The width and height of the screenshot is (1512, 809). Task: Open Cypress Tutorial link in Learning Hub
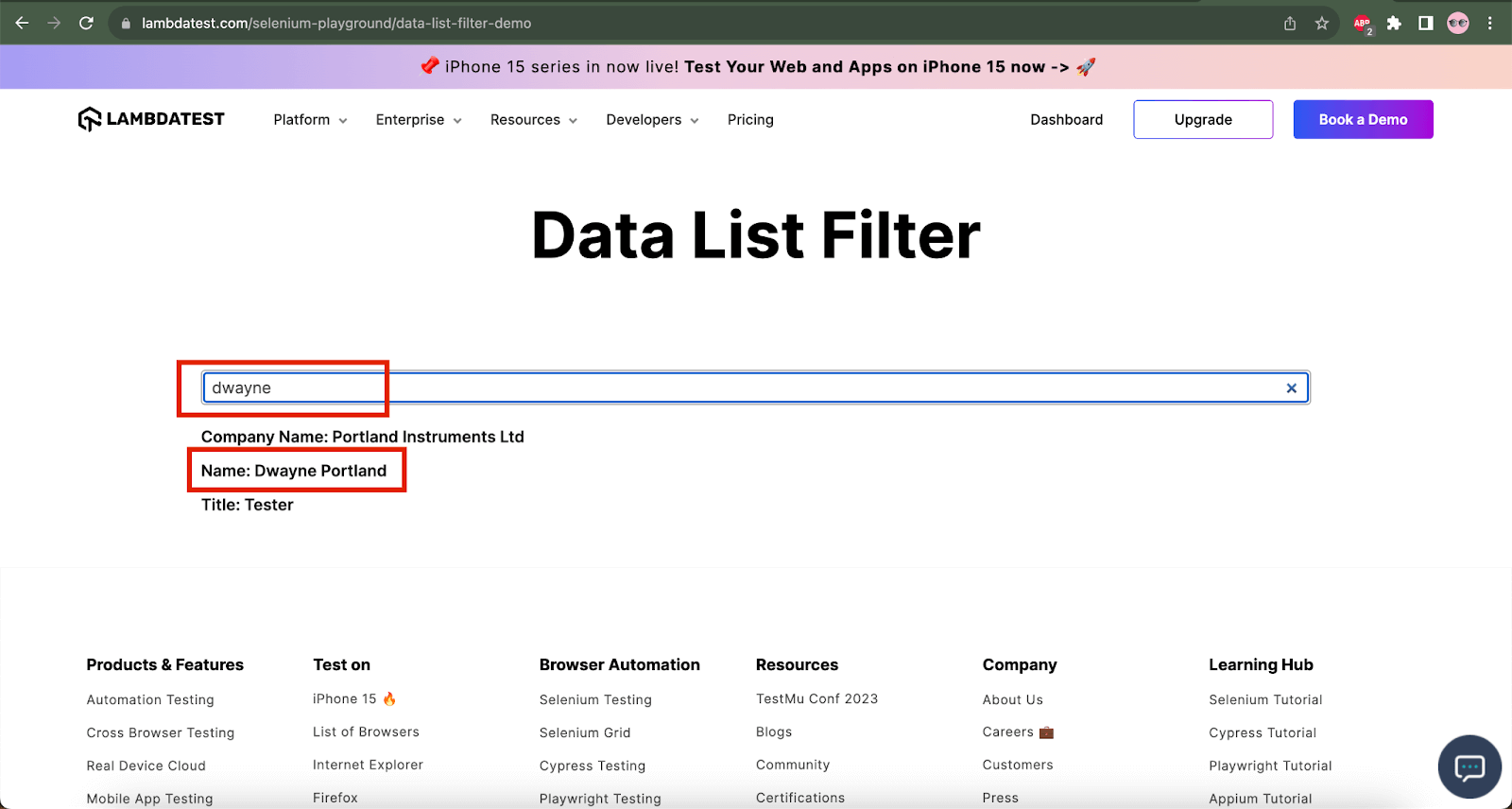(x=1263, y=733)
